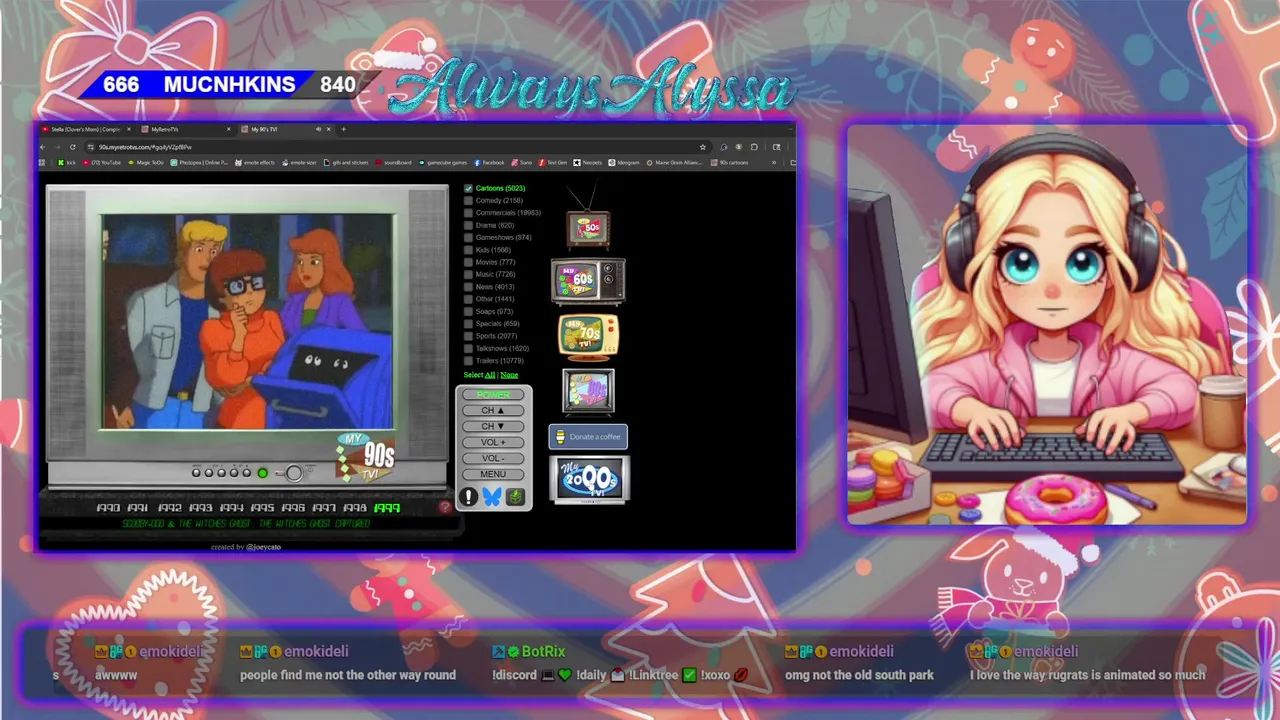Check the Trailers category checkbox
Image resolution: width=1280 pixels, height=720 pixels.
pyautogui.click(x=468, y=360)
